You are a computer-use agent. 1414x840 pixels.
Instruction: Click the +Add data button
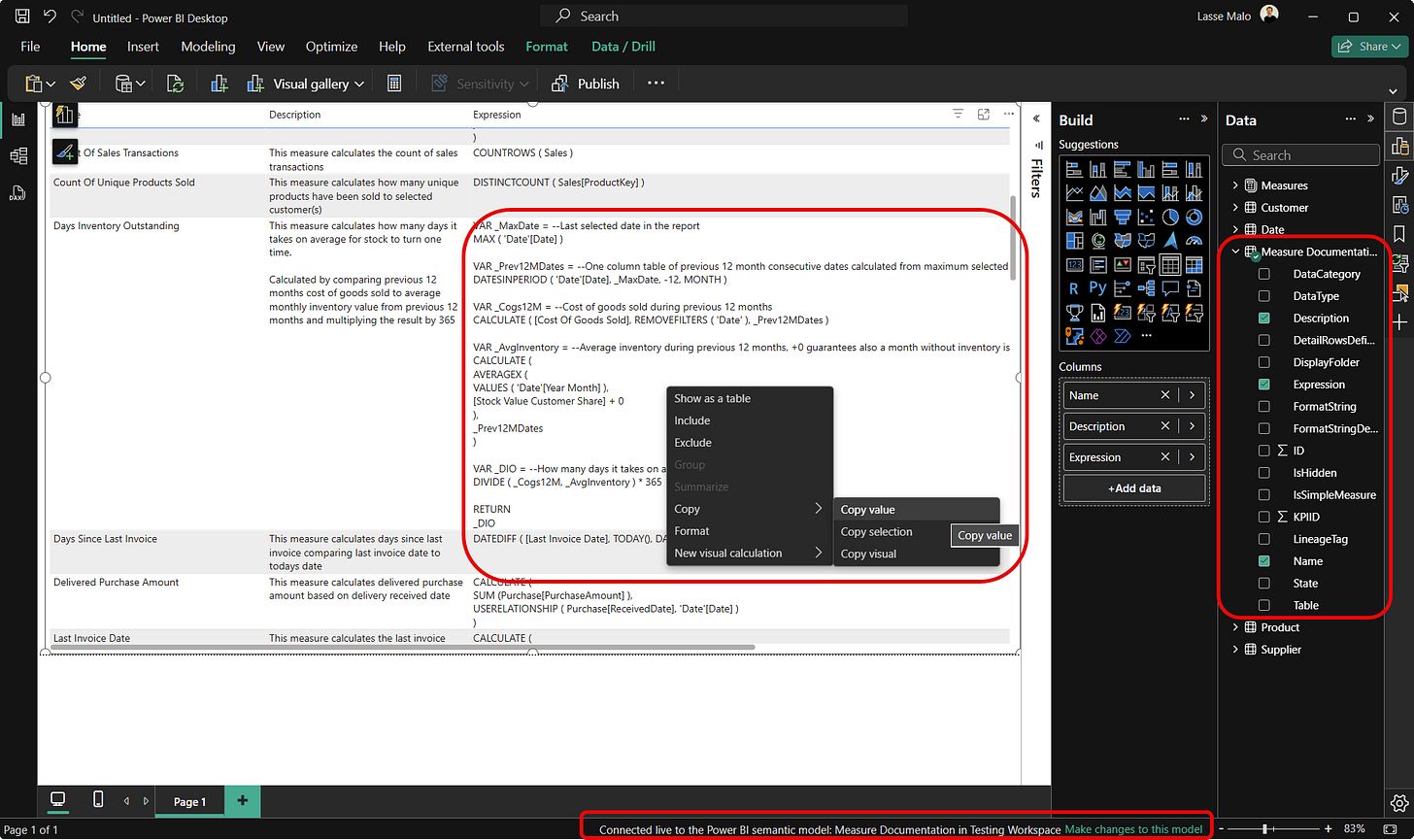1134,488
